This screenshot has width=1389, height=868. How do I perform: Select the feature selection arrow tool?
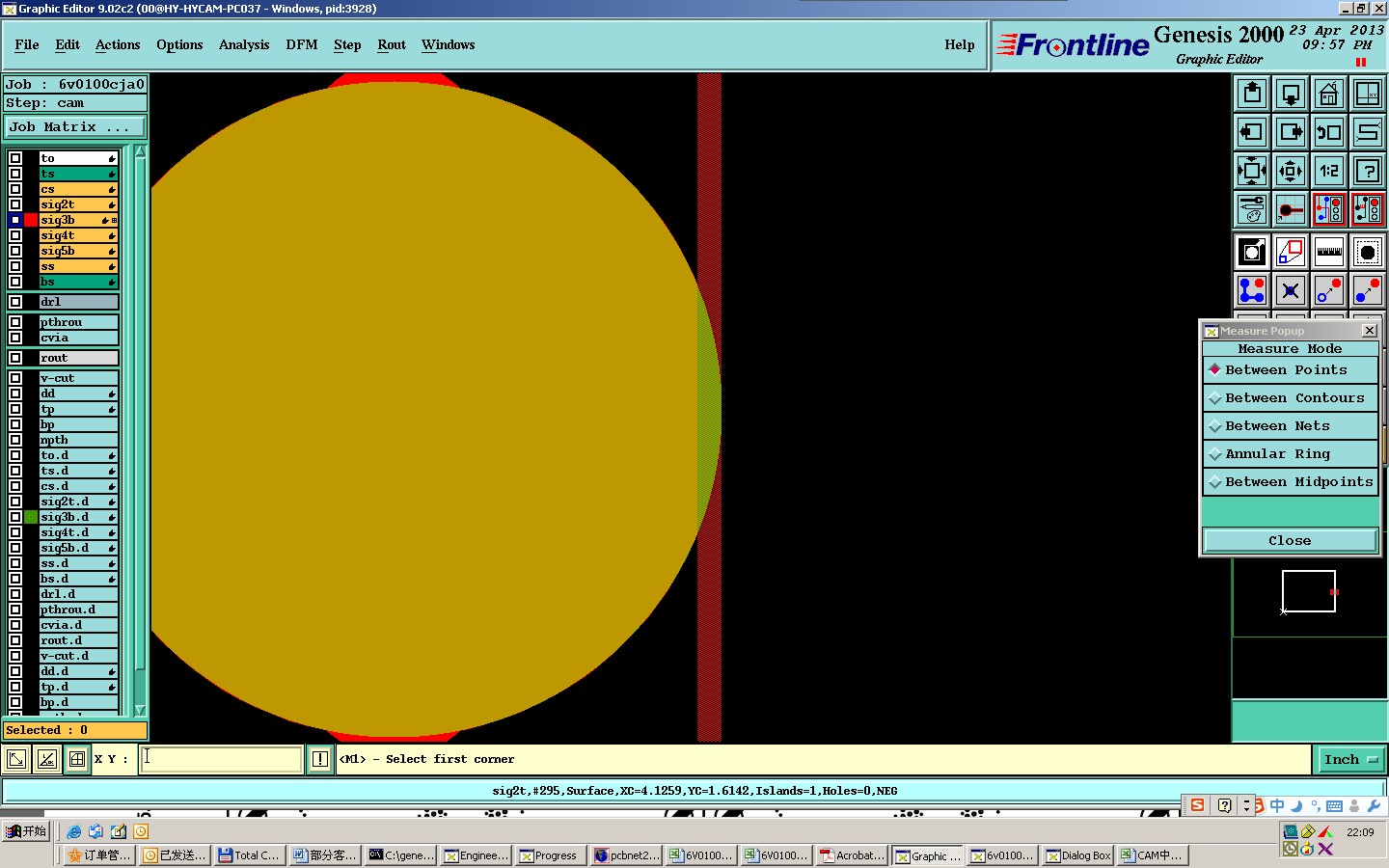(x=1252, y=252)
